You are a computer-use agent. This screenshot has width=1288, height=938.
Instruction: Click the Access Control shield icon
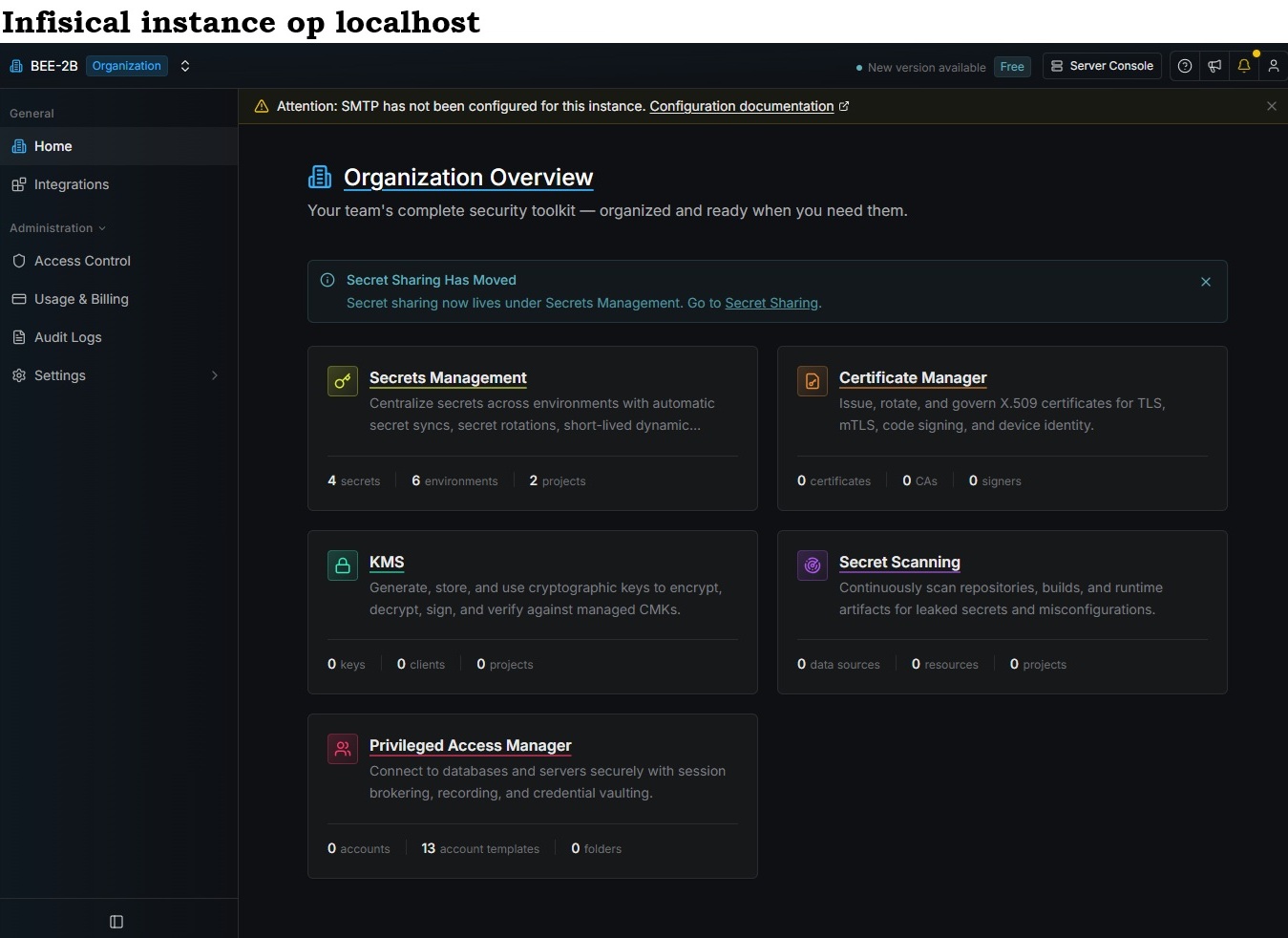19,261
